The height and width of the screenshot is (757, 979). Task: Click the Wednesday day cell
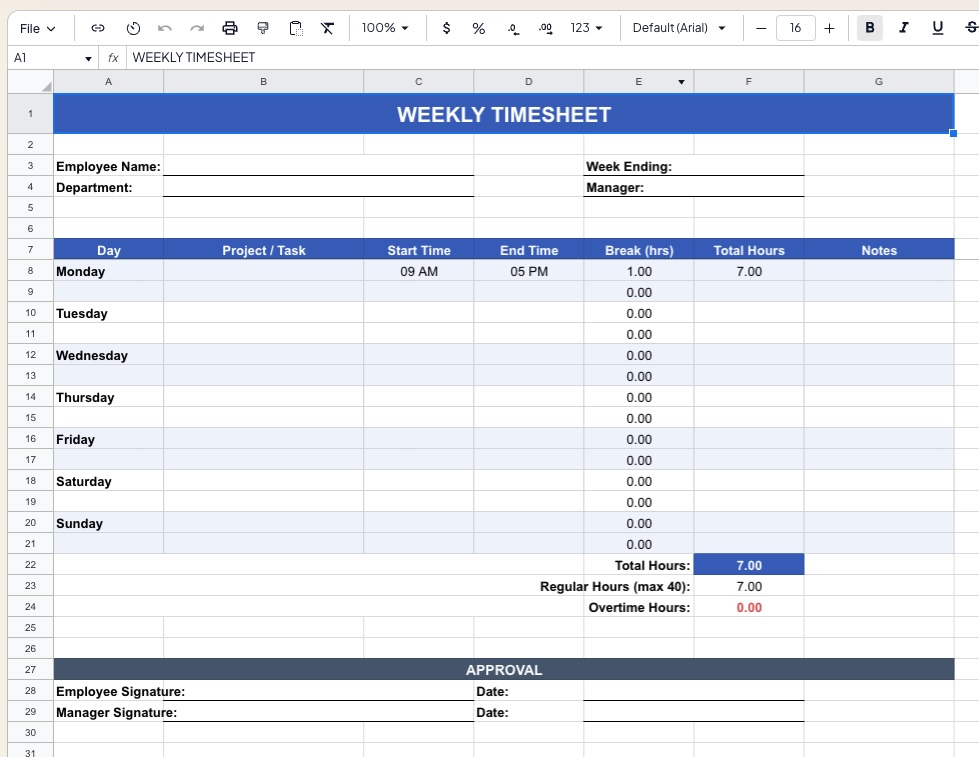point(109,355)
